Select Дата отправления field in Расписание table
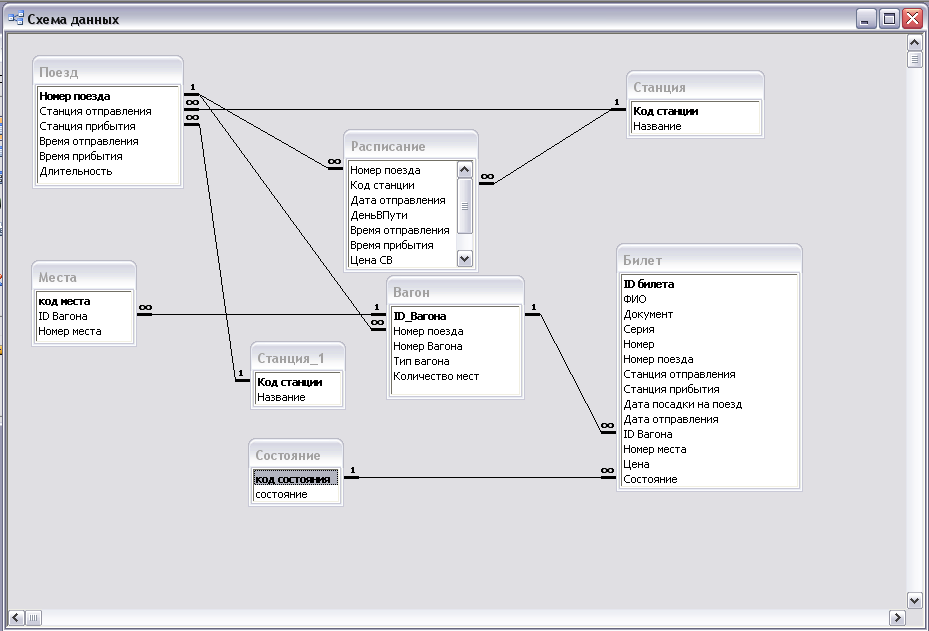 (x=403, y=200)
